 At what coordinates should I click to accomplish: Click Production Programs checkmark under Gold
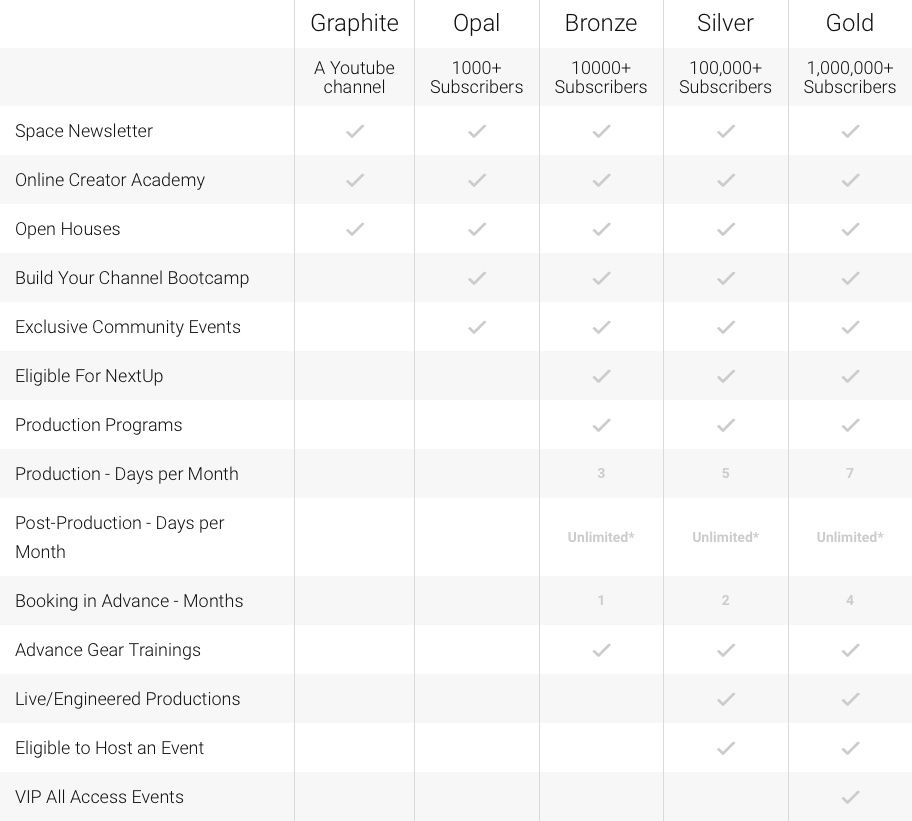point(850,425)
